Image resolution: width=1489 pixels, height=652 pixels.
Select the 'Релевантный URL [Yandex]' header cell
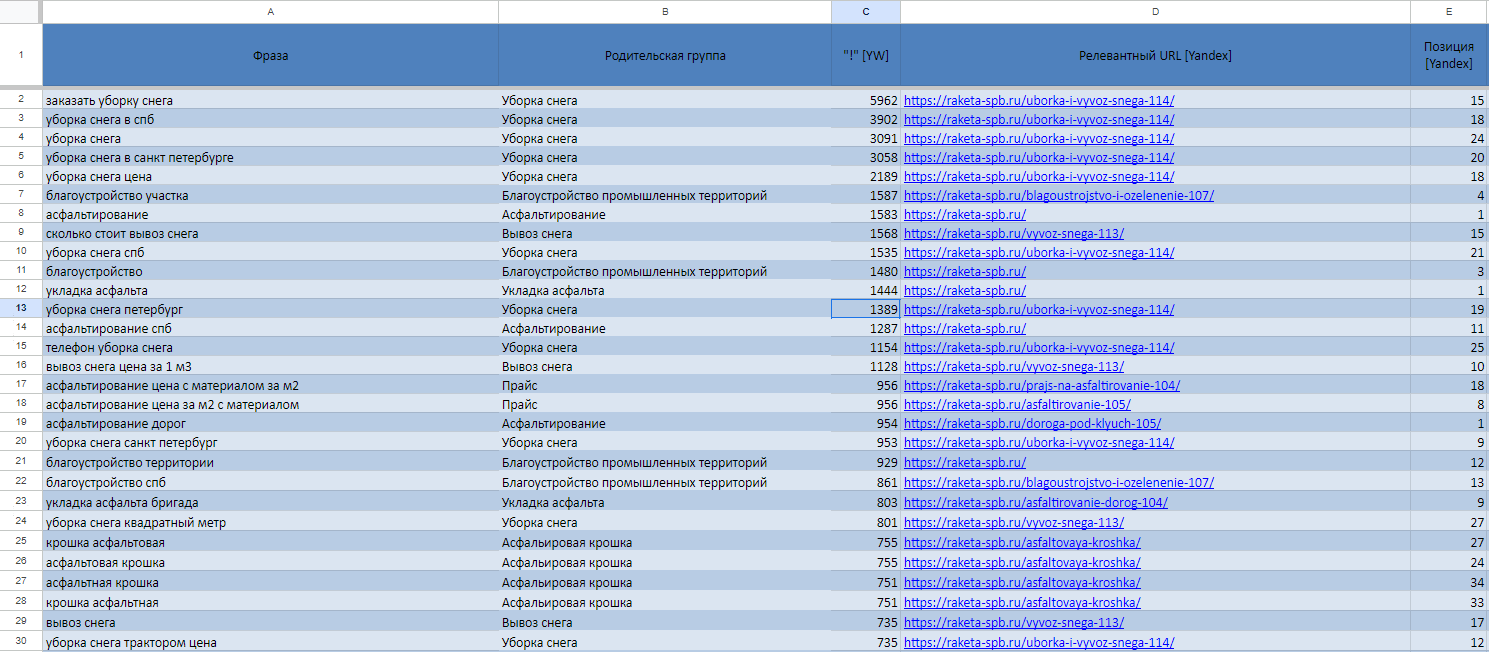tap(1155, 56)
